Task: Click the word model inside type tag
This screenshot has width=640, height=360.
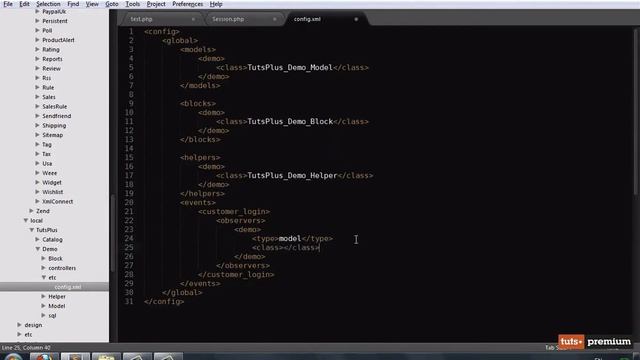Action: [x=290, y=238]
